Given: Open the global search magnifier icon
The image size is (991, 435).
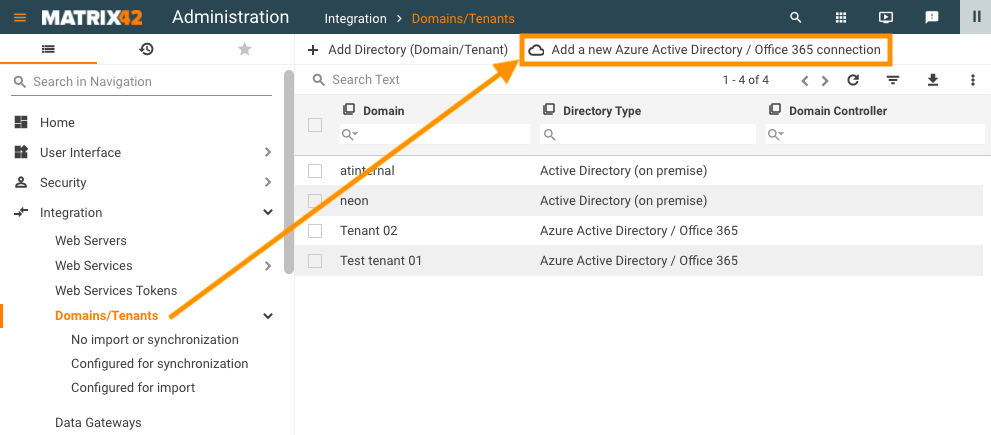Looking at the screenshot, I should coord(796,18).
